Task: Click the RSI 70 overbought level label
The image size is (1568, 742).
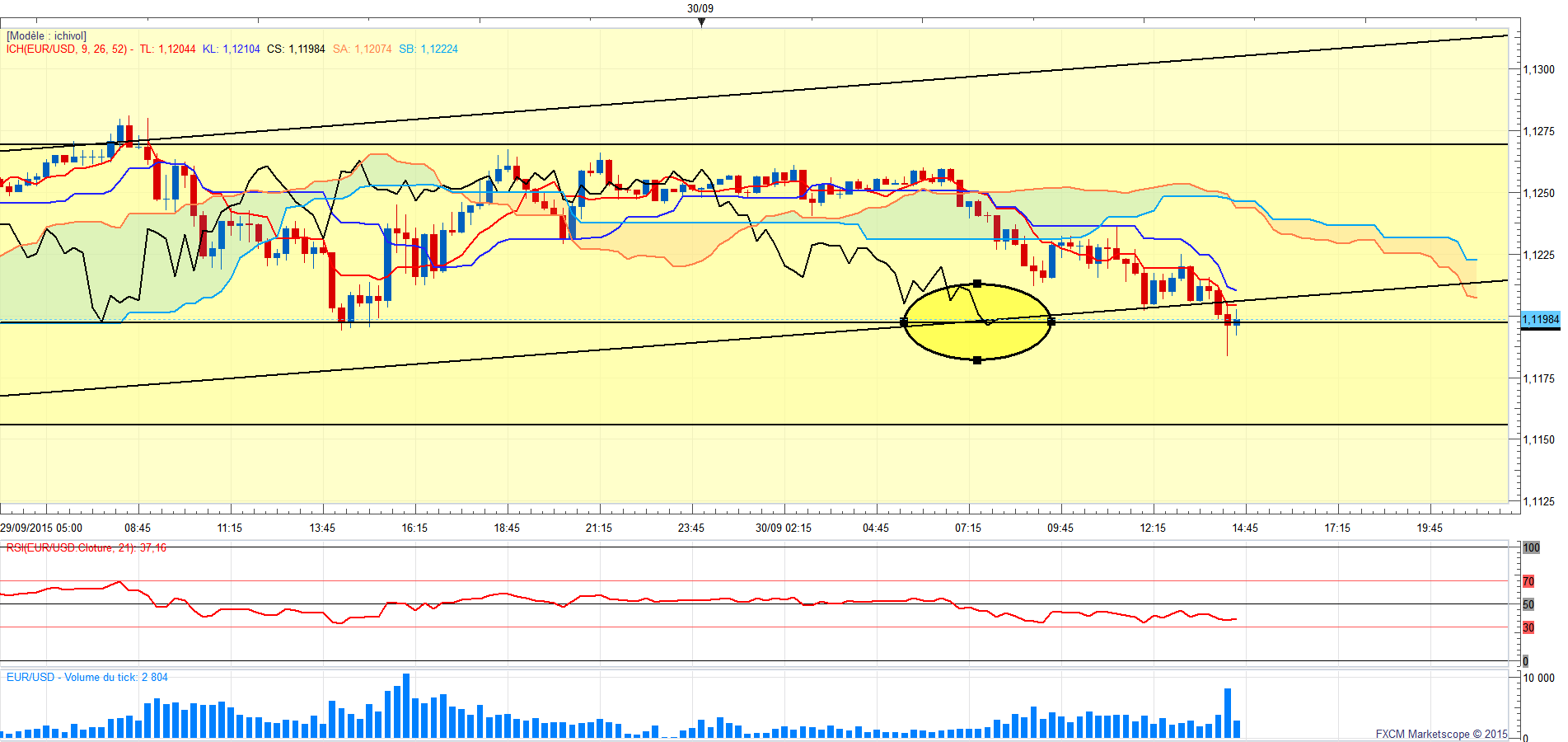Action: coord(1528,582)
